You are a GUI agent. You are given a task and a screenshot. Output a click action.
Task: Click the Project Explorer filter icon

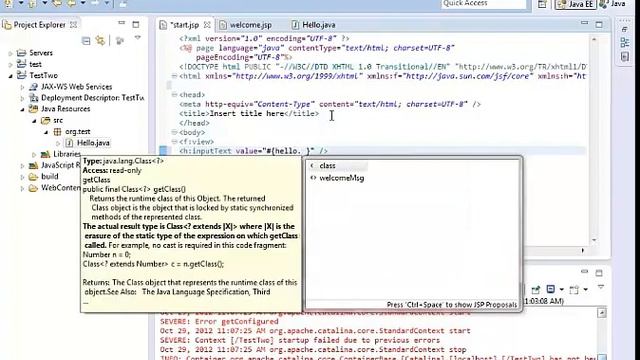[120, 41]
